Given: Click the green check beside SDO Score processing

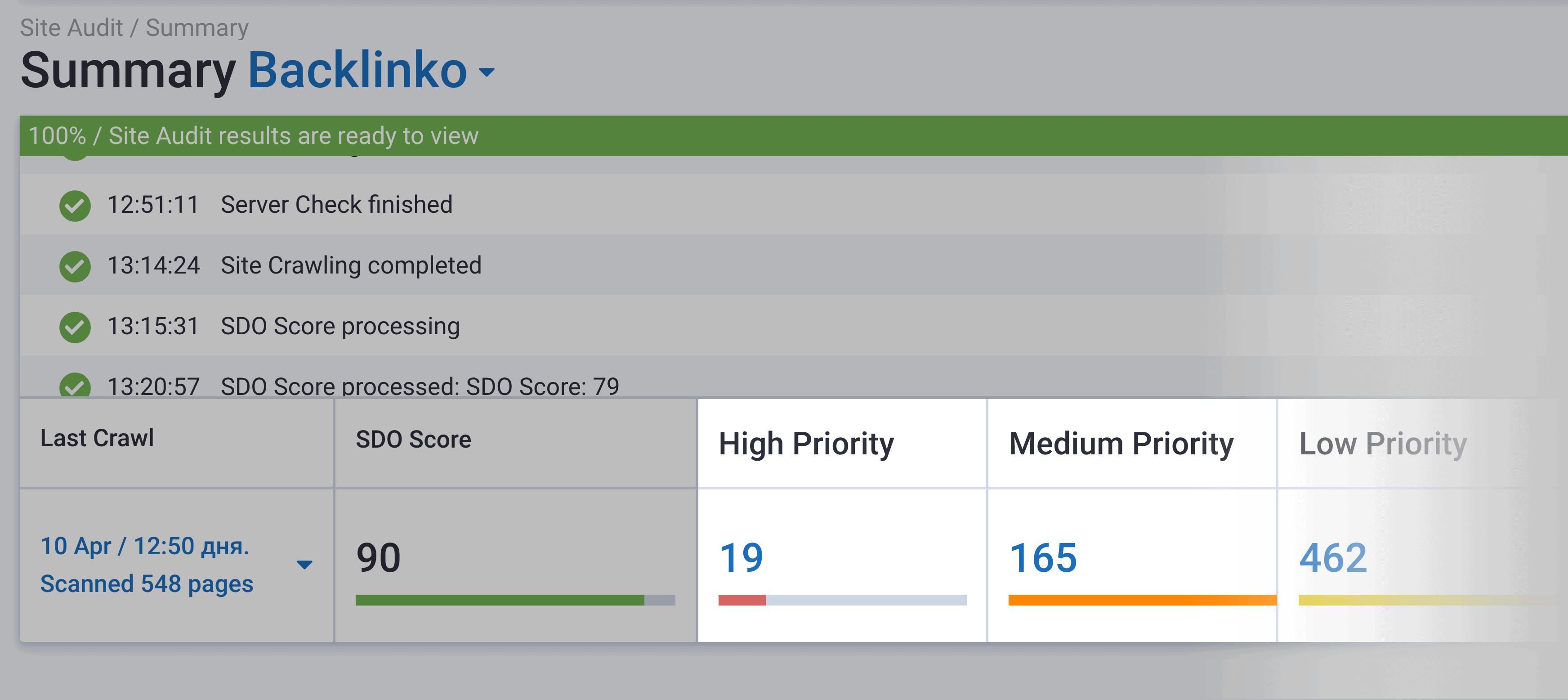Looking at the screenshot, I should (x=75, y=327).
